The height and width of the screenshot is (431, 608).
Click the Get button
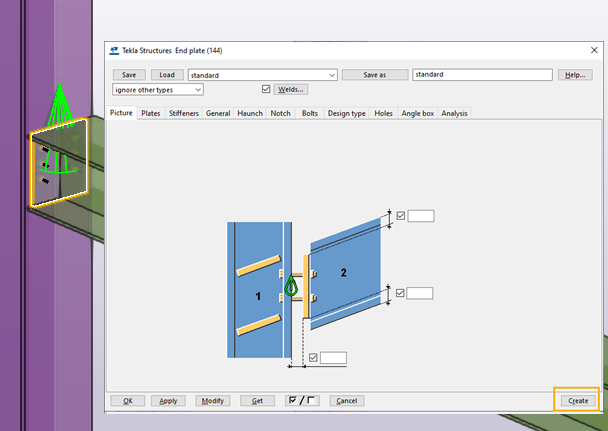[x=257, y=401]
